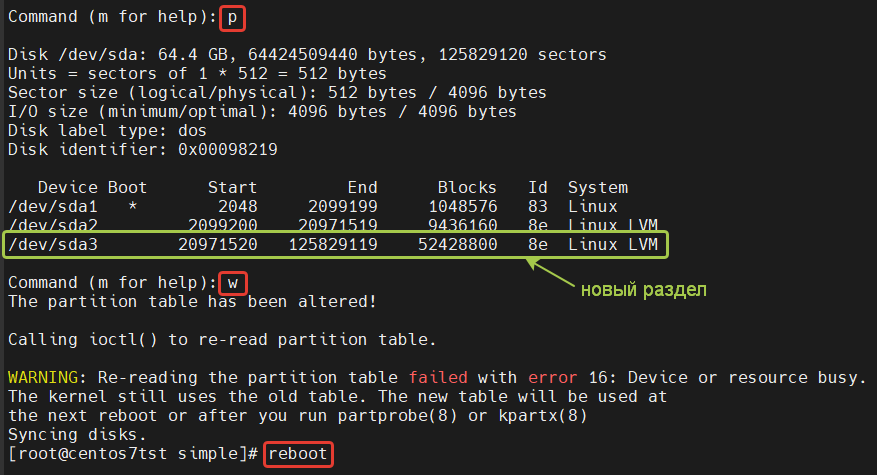Click the sda3 blocks value 52428800

(x=457, y=244)
